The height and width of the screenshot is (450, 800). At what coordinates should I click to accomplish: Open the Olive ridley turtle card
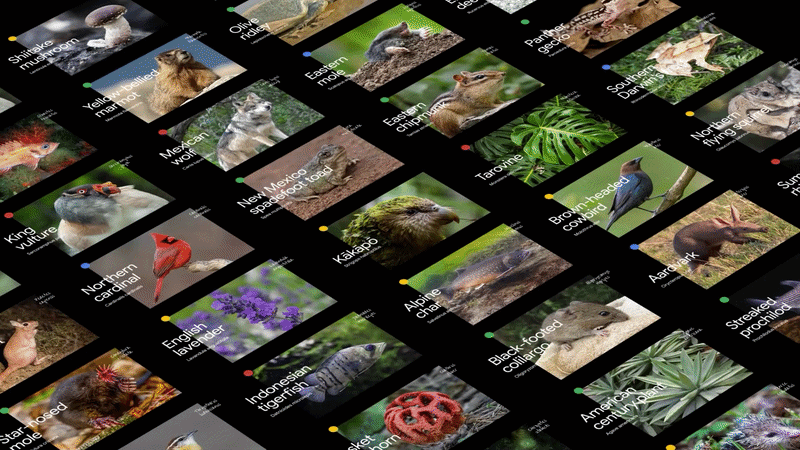tap(304, 20)
